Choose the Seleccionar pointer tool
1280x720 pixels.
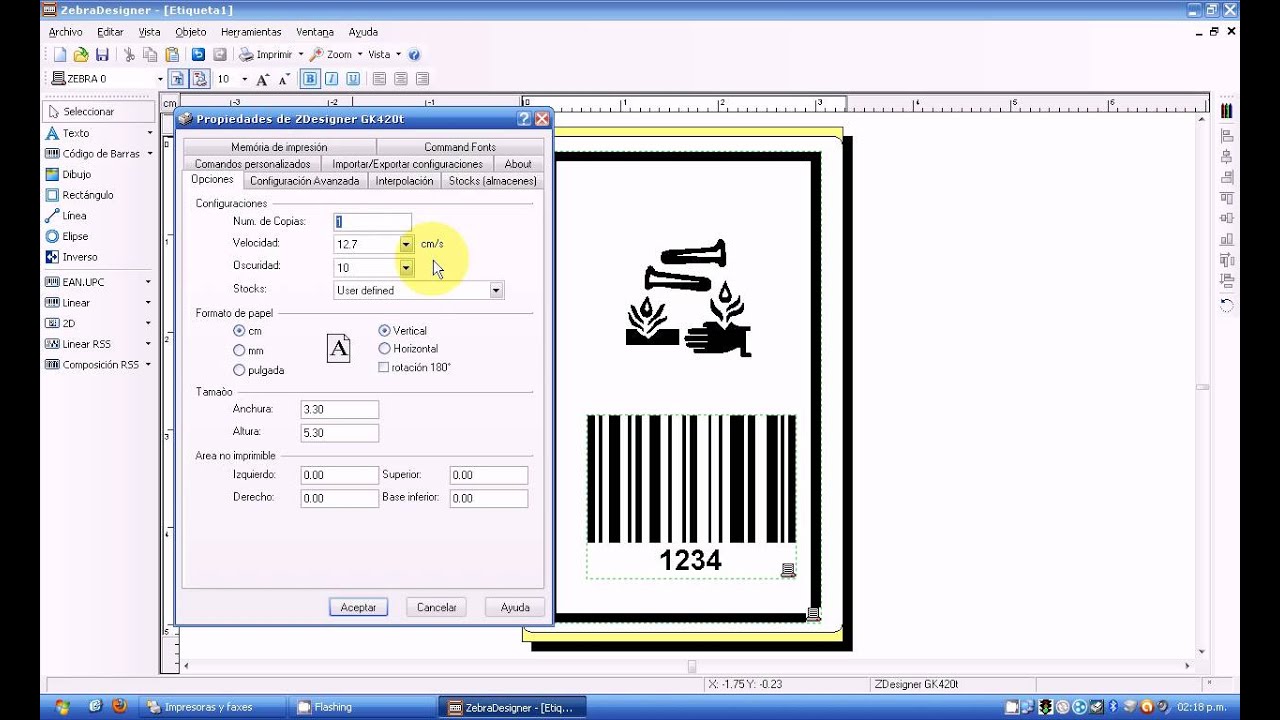(x=98, y=111)
